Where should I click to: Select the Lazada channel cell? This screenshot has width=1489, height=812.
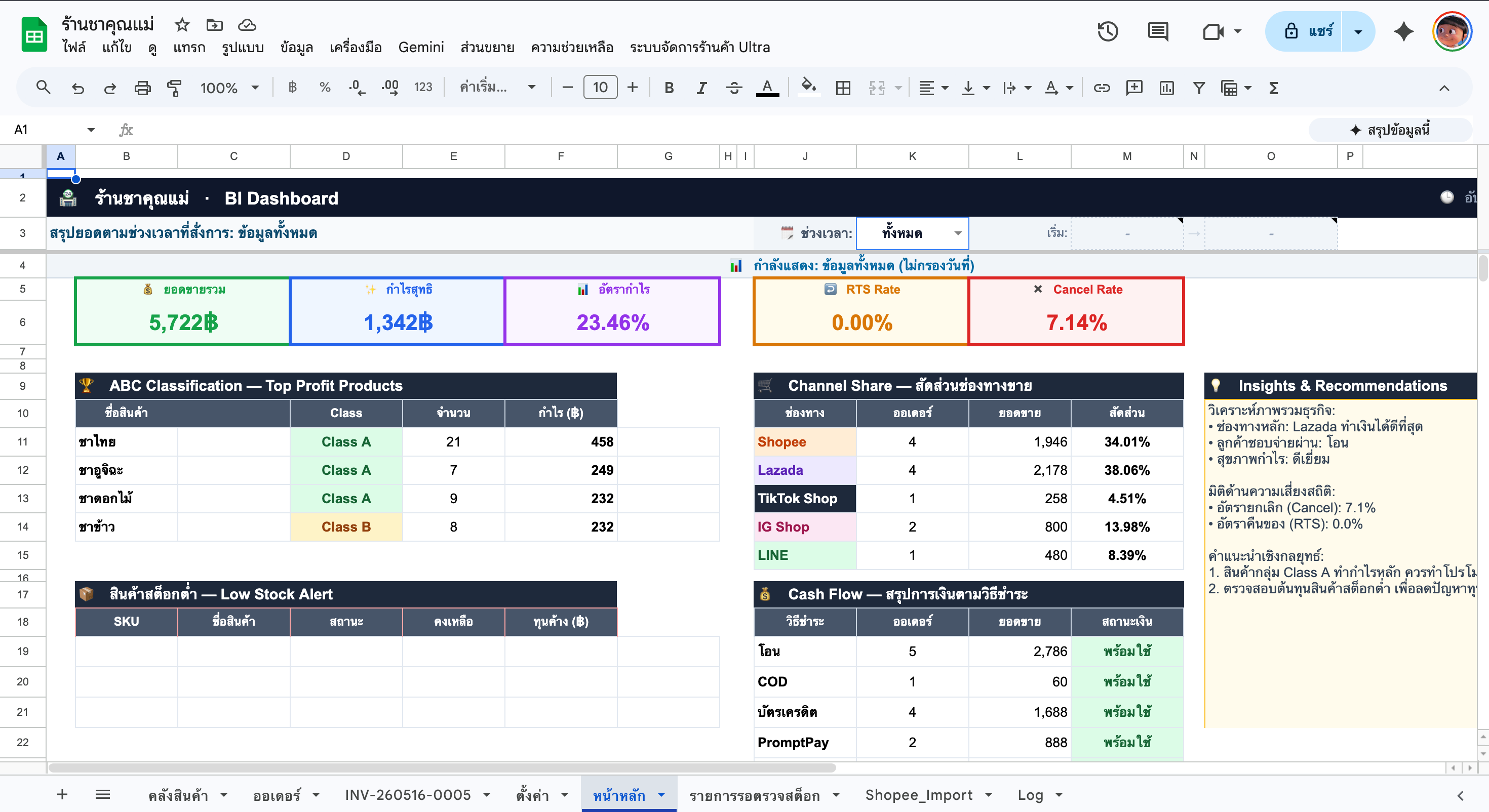tap(805, 470)
